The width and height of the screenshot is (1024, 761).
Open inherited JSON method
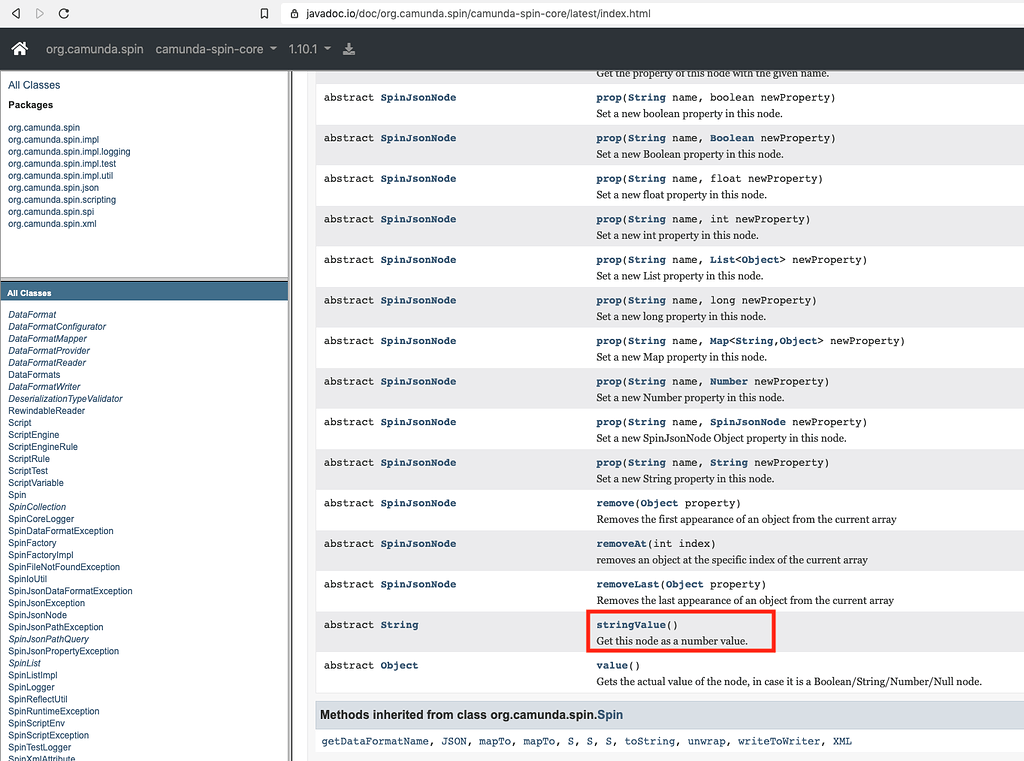click(454, 741)
